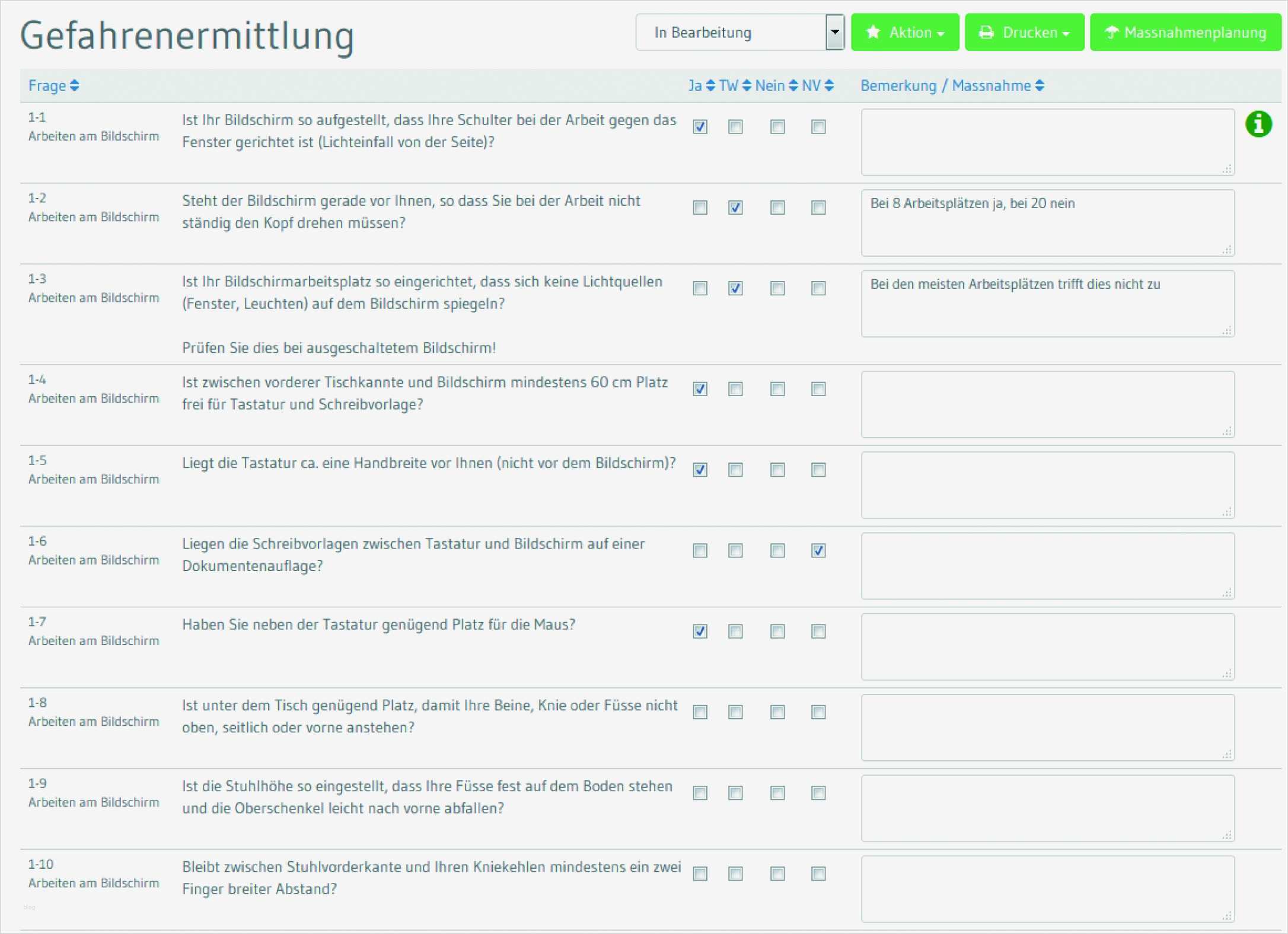The height and width of the screenshot is (934, 1288).
Task: Uncheck the NV checkbox for question 1-6
Action: [x=818, y=551]
